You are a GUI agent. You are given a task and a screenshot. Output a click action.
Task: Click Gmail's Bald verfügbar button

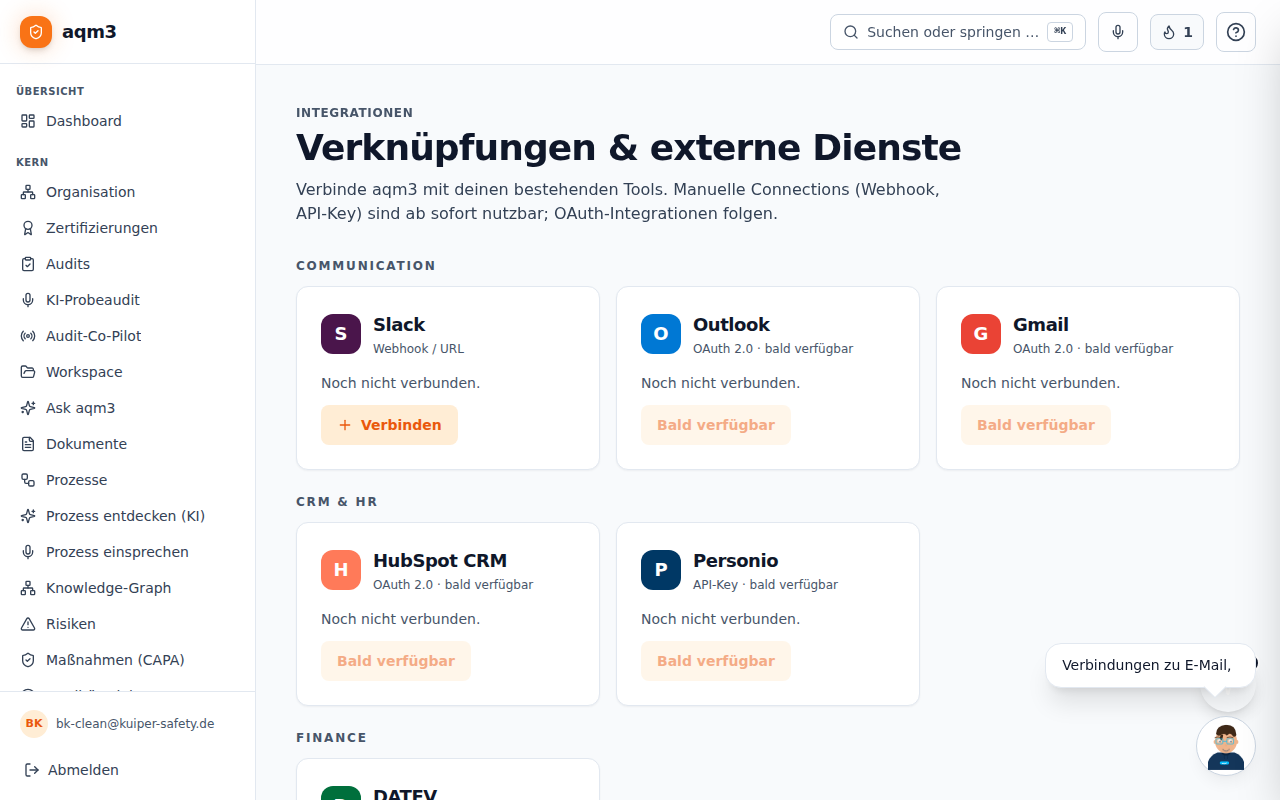point(1036,425)
